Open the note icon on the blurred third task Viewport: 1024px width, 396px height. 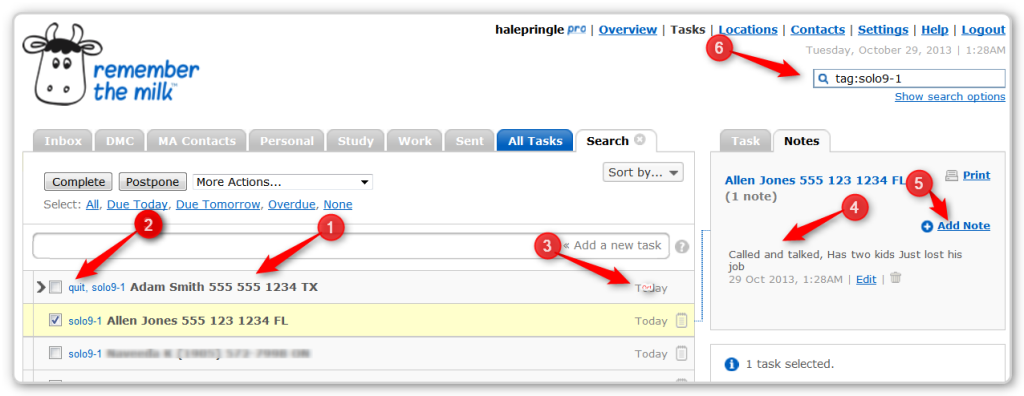pyautogui.click(x=681, y=353)
